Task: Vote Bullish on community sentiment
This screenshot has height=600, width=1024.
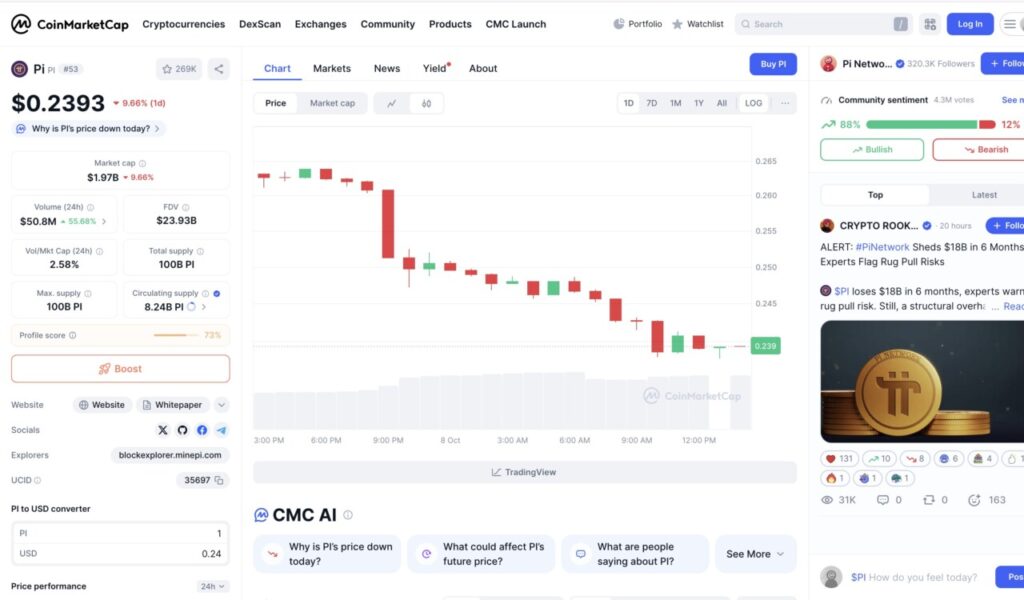Action: pos(872,150)
